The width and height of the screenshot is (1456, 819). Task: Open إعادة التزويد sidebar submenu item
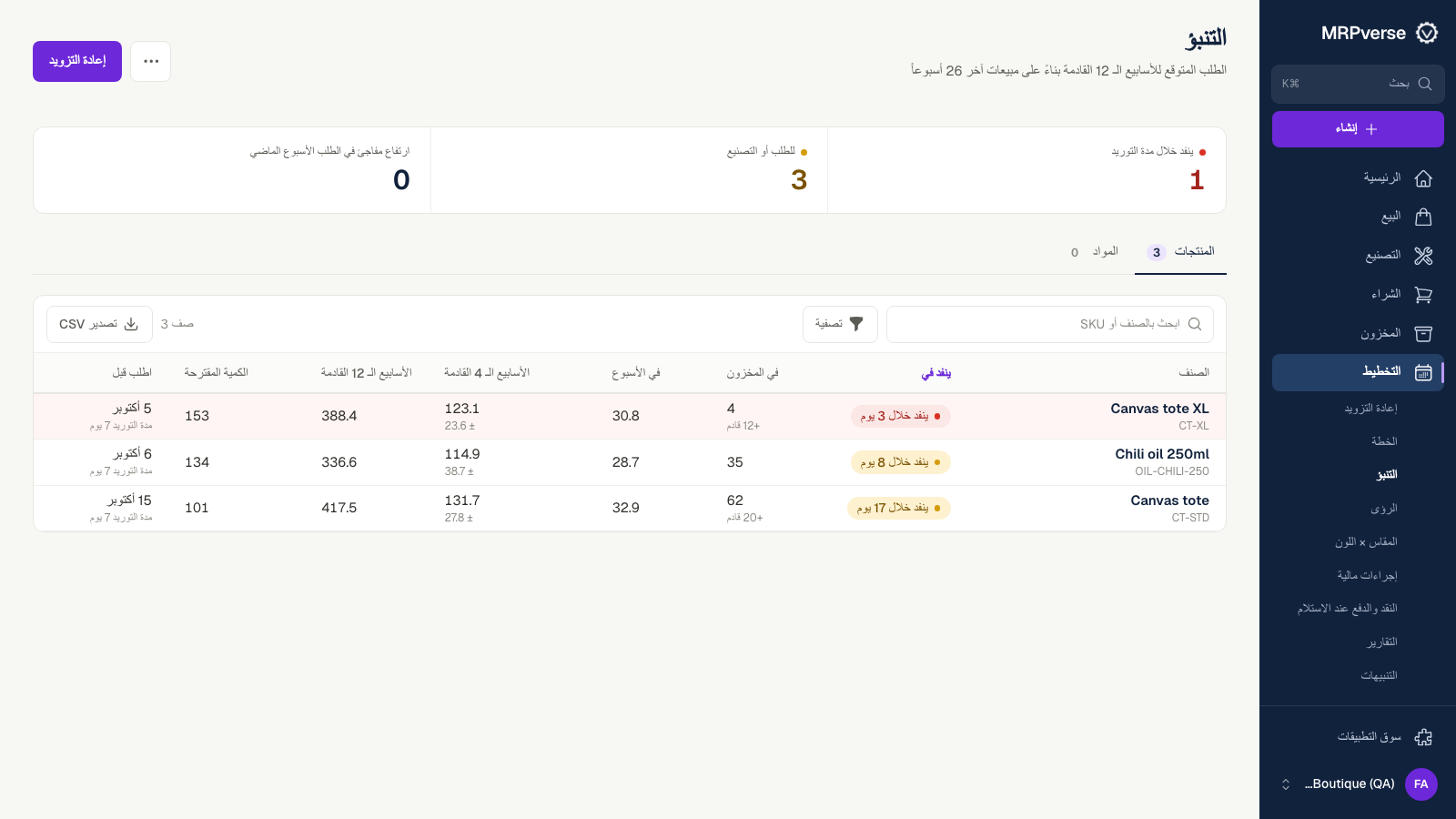(x=1370, y=409)
